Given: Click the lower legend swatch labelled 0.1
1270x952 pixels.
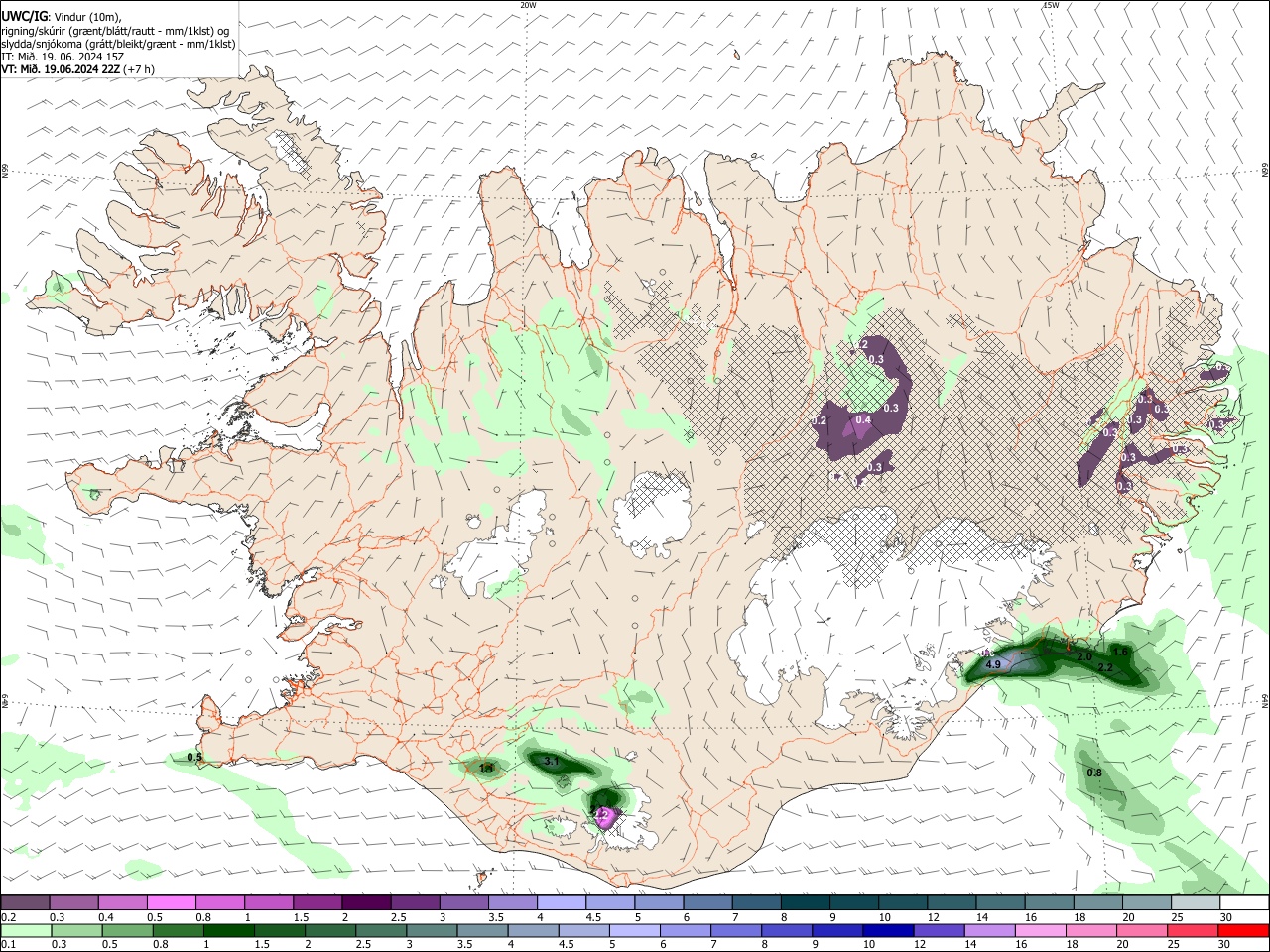Looking at the screenshot, I should (x=25, y=931).
